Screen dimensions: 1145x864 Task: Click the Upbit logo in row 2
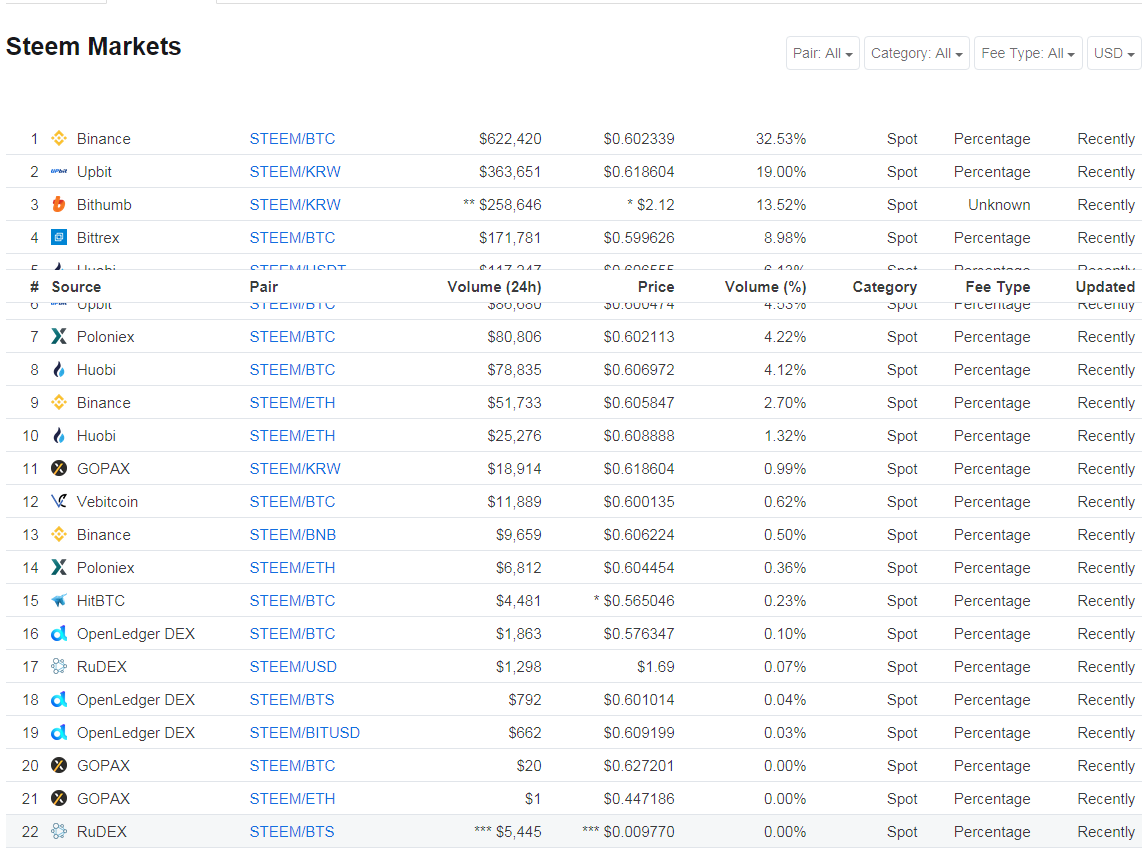click(x=59, y=171)
